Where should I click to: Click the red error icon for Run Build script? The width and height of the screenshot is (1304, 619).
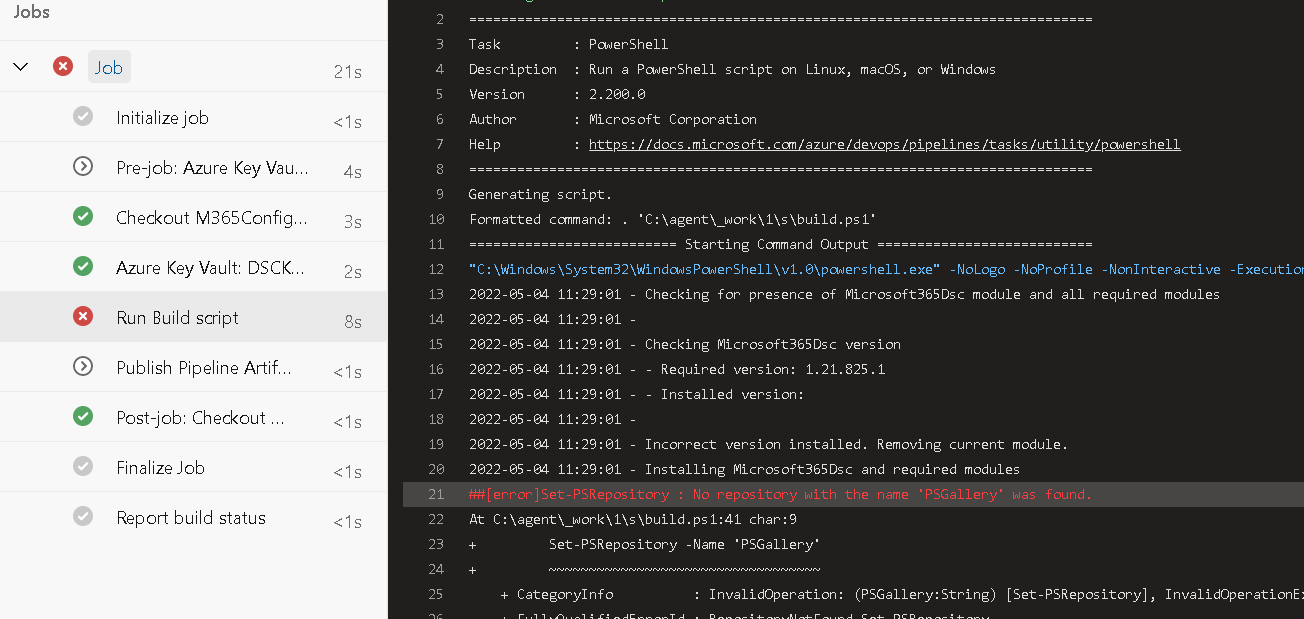click(x=83, y=316)
